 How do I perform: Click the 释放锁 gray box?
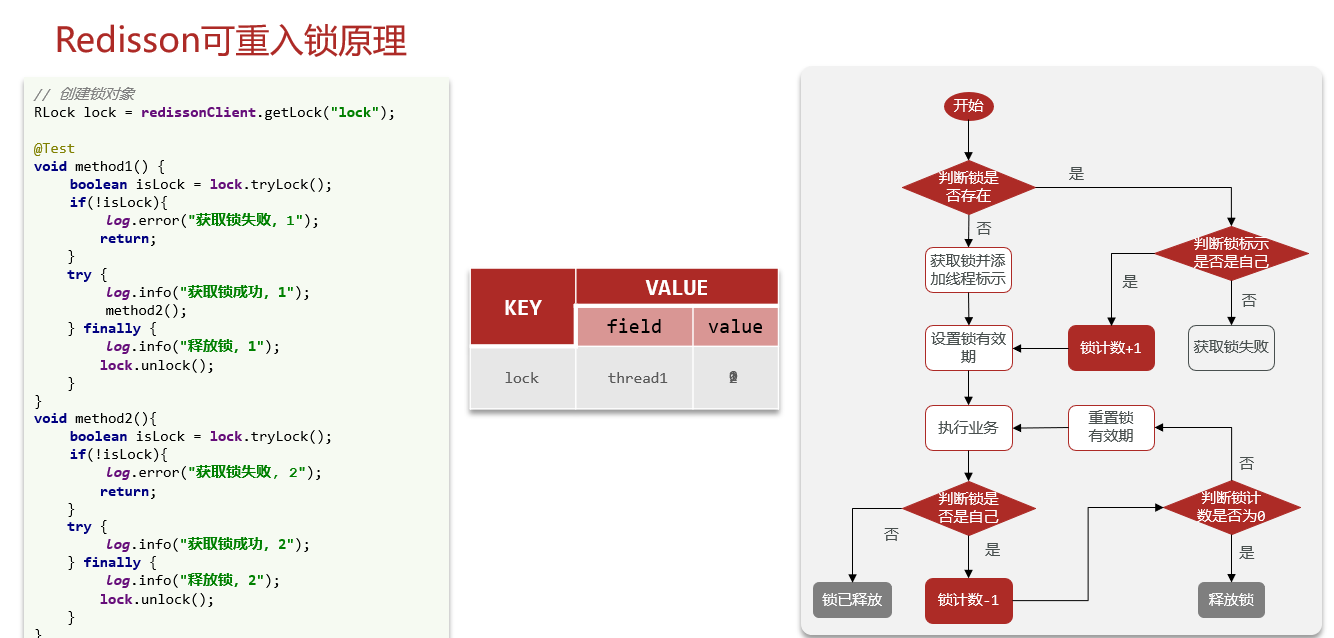(x=1231, y=600)
